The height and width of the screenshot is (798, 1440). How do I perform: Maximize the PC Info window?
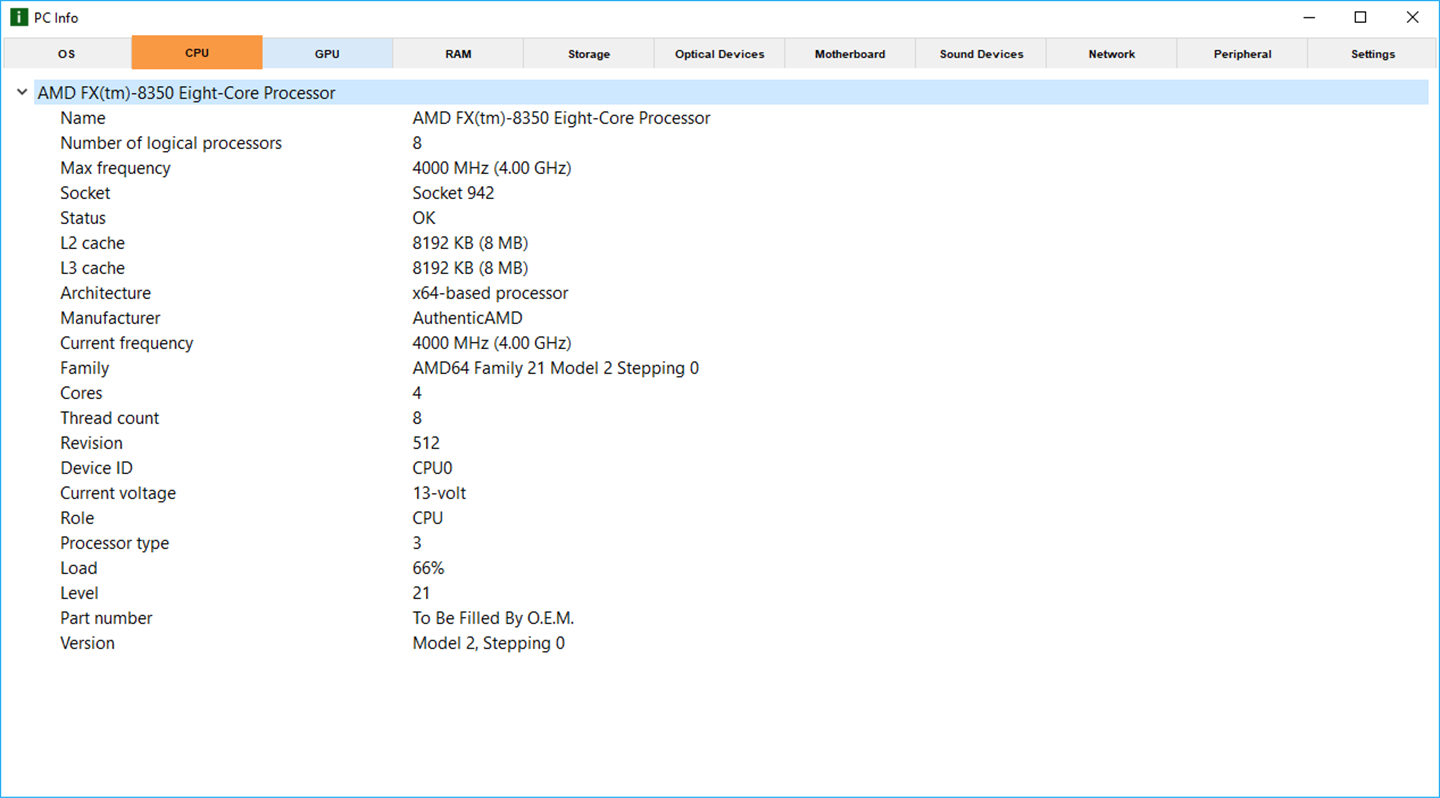1360,17
